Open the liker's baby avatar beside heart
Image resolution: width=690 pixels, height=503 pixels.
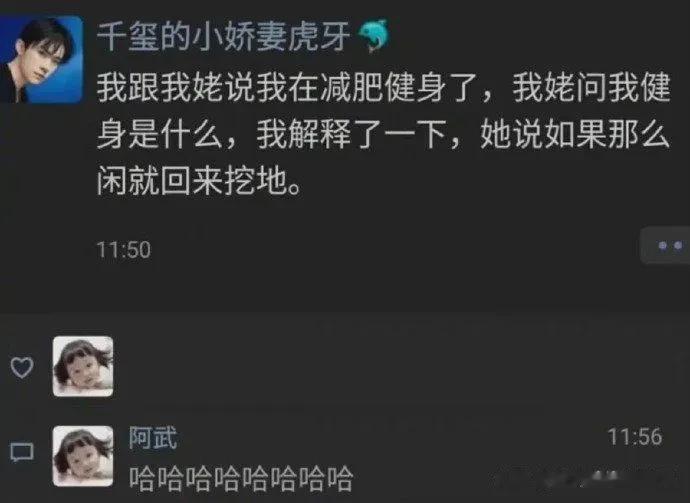pos(83,366)
